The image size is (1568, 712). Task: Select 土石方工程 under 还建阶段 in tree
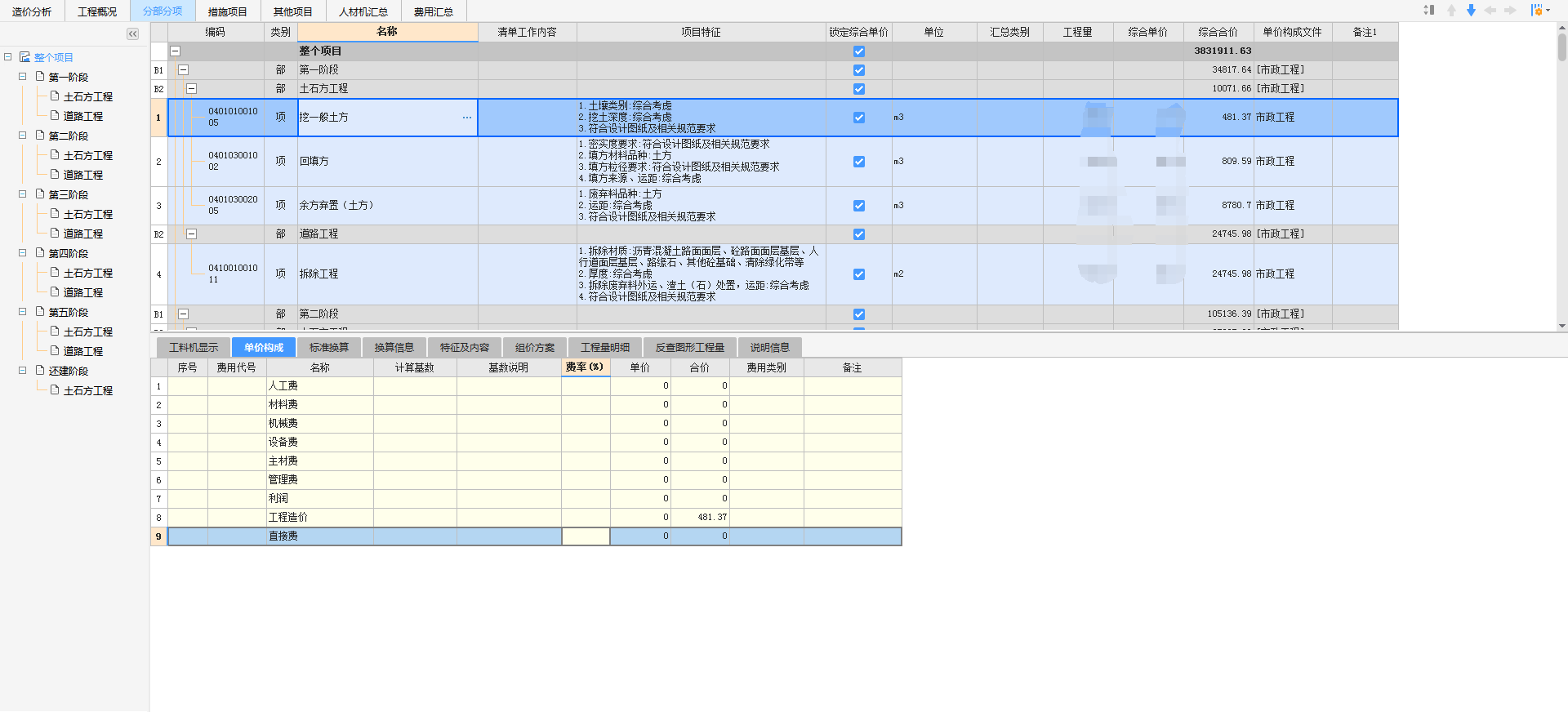[x=88, y=390]
